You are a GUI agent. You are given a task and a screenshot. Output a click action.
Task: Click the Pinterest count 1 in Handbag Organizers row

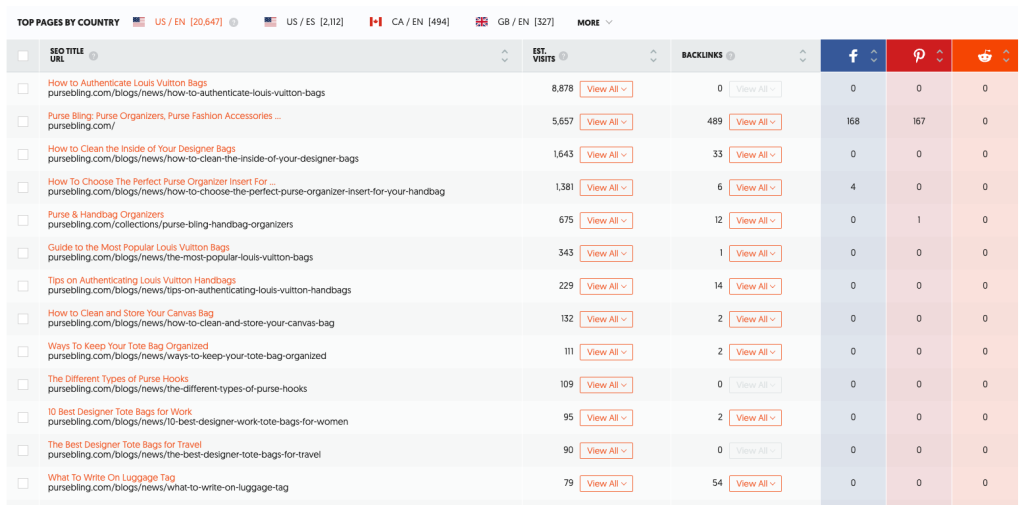pyautogui.click(x=919, y=220)
